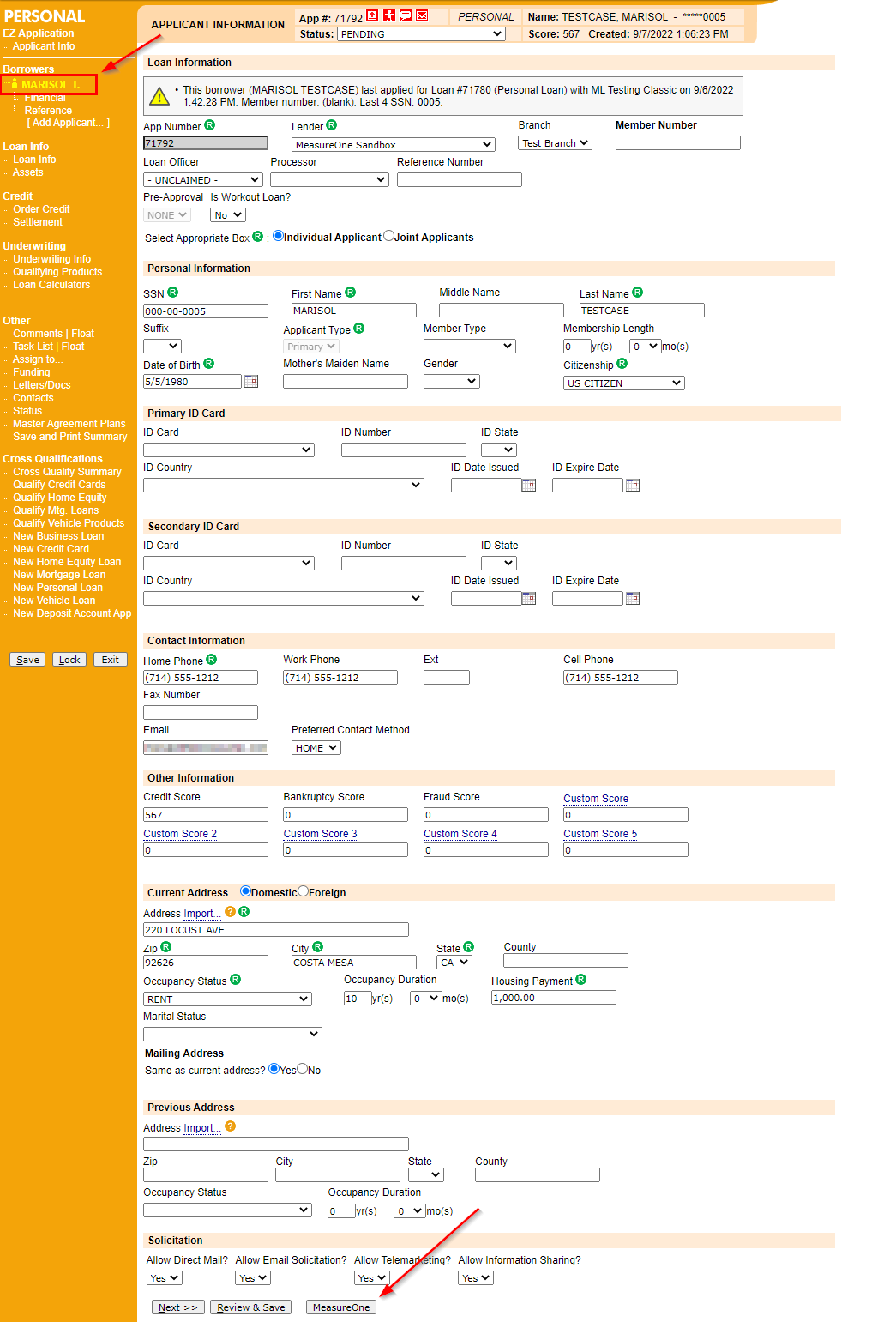Click the upload arrow icon after App # 71792
This screenshot has width=896, height=1322.
tap(372, 15)
